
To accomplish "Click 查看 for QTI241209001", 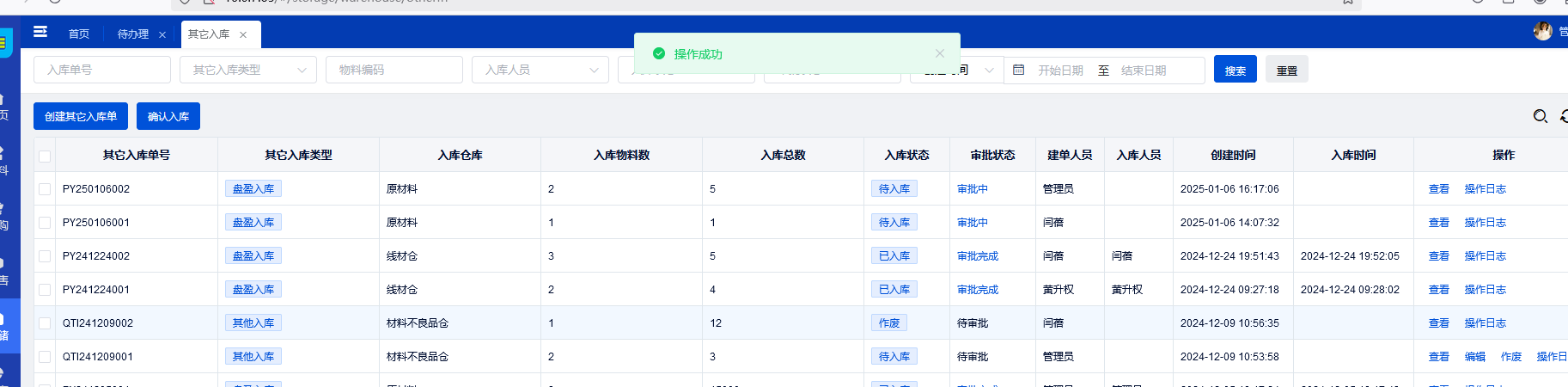I will (x=1439, y=357).
